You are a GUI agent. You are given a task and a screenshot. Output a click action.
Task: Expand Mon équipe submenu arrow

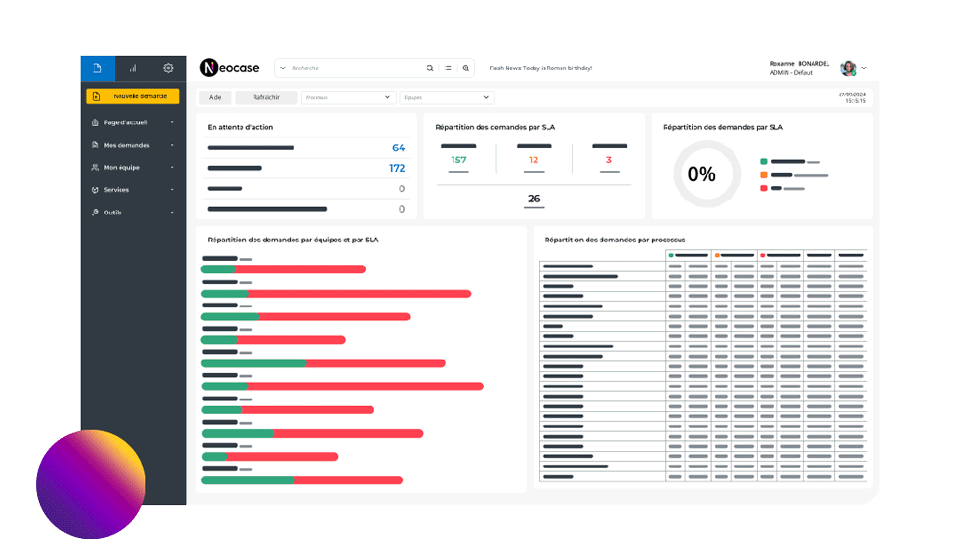[x=172, y=167]
